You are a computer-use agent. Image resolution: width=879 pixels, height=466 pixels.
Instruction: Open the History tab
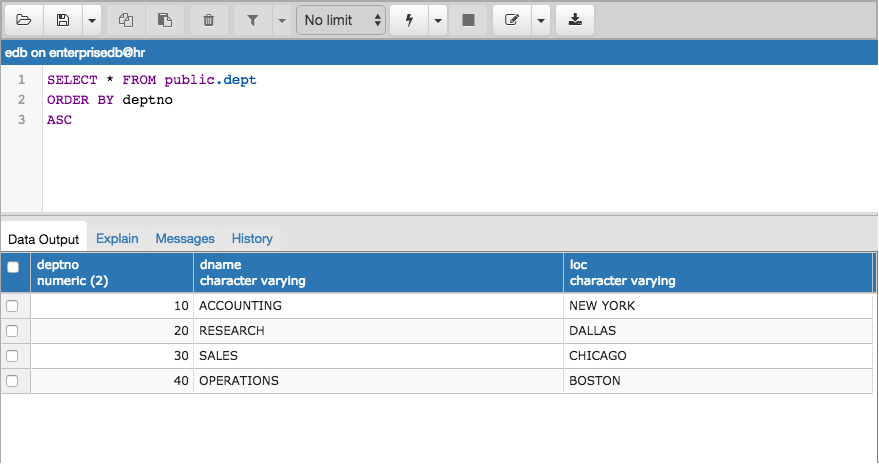coord(252,238)
